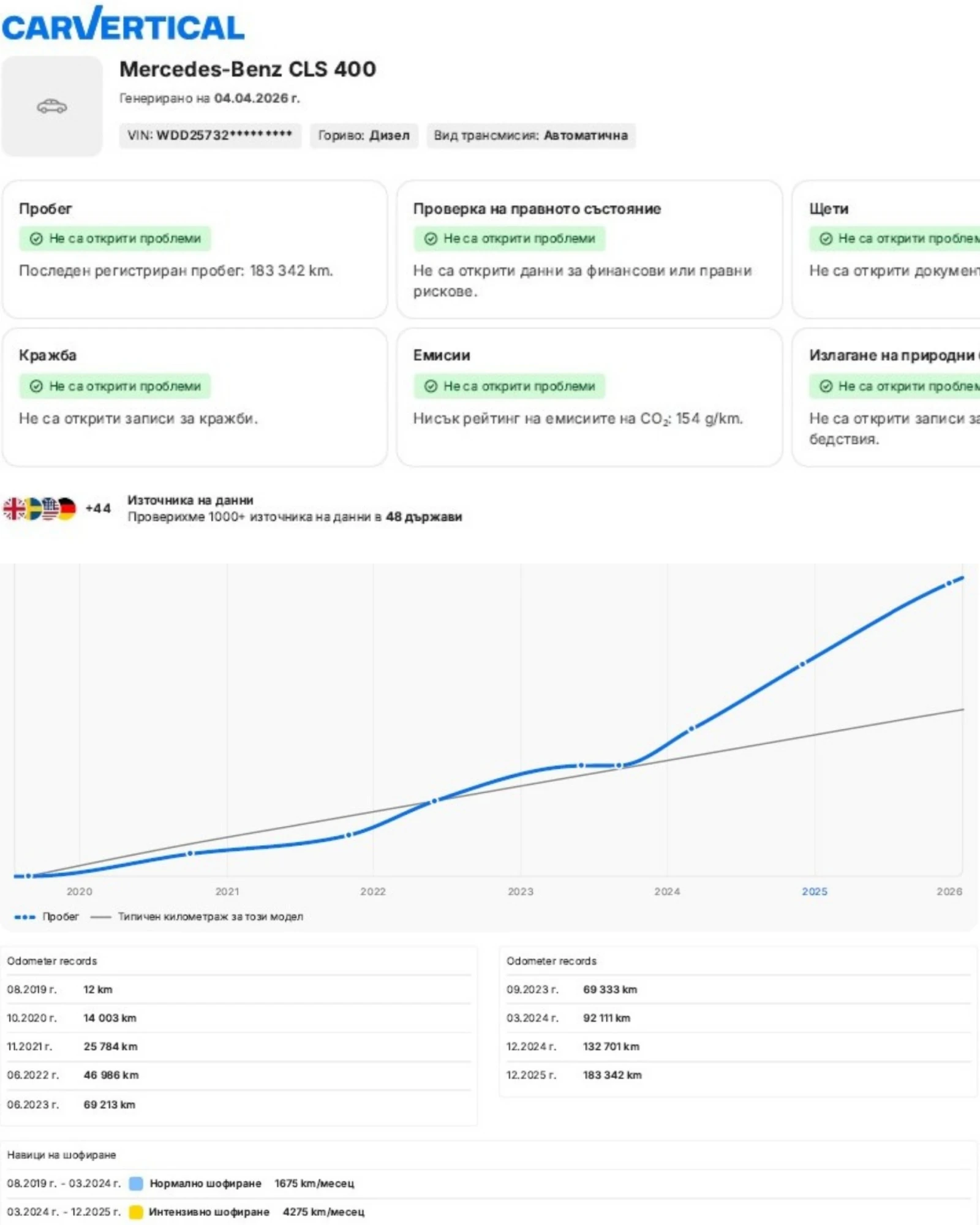Click the +44 additional countries counter
The image size is (980, 1225).
pyautogui.click(x=98, y=508)
